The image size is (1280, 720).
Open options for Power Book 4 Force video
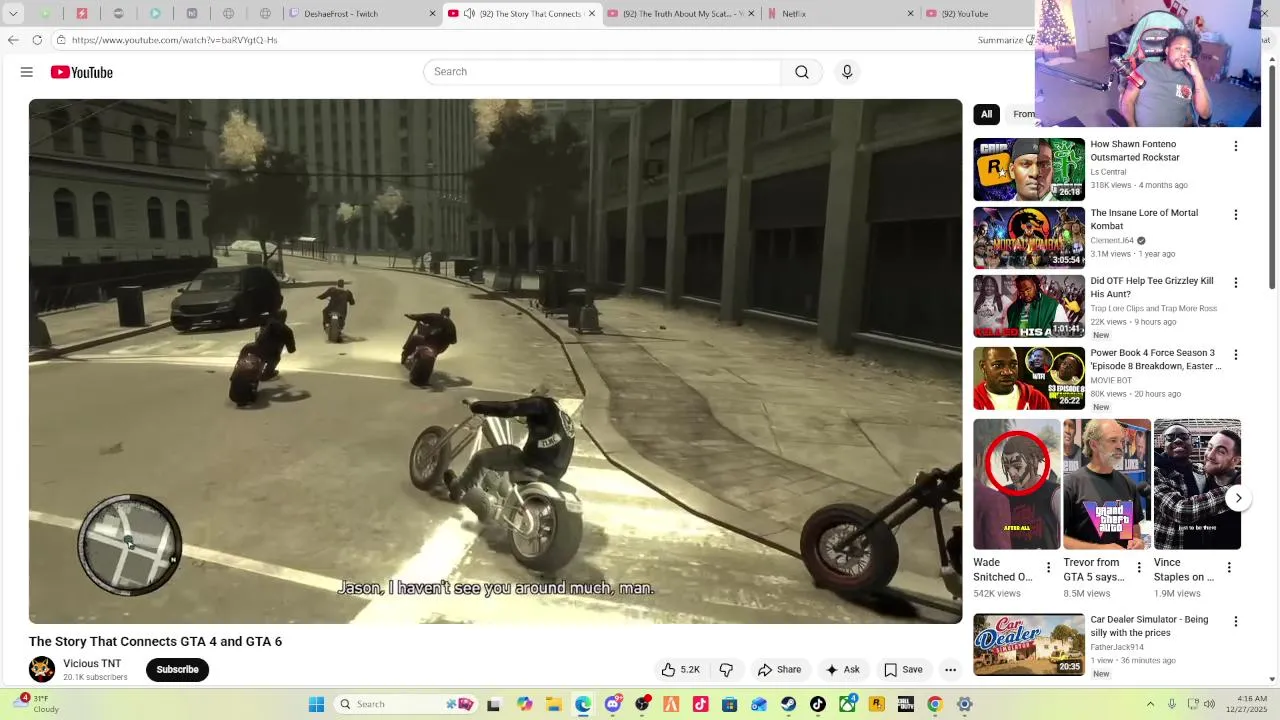click(x=1235, y=355)
